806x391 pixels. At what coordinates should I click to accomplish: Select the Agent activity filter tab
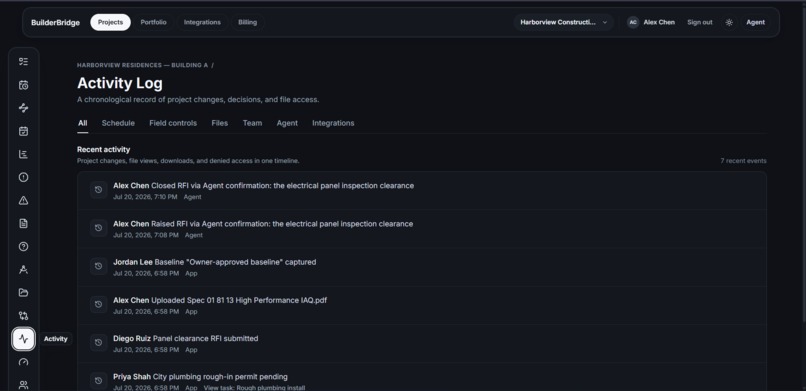(x=287, y=123)
